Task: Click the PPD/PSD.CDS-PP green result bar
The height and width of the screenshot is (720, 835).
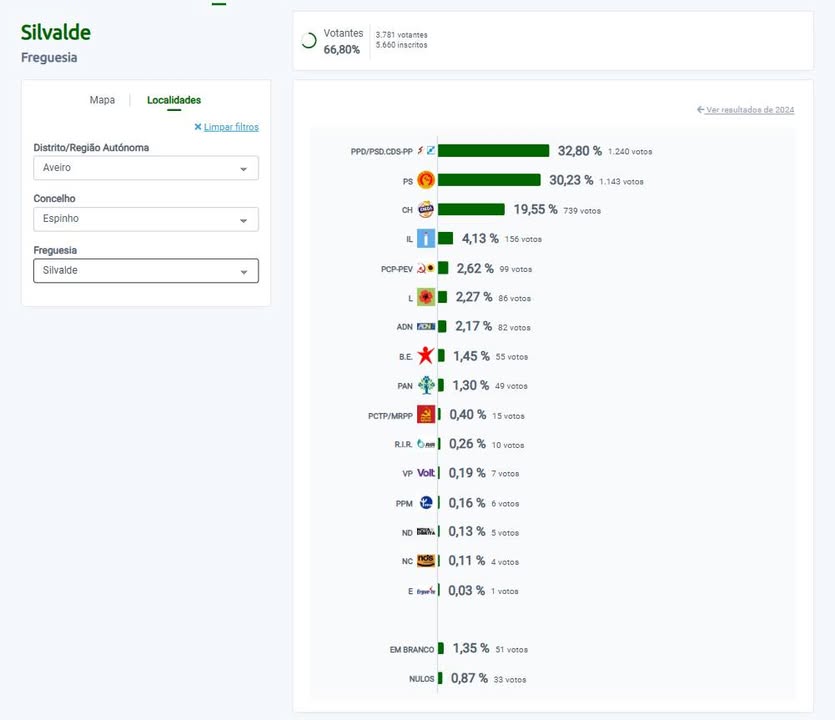Action: 494,151
